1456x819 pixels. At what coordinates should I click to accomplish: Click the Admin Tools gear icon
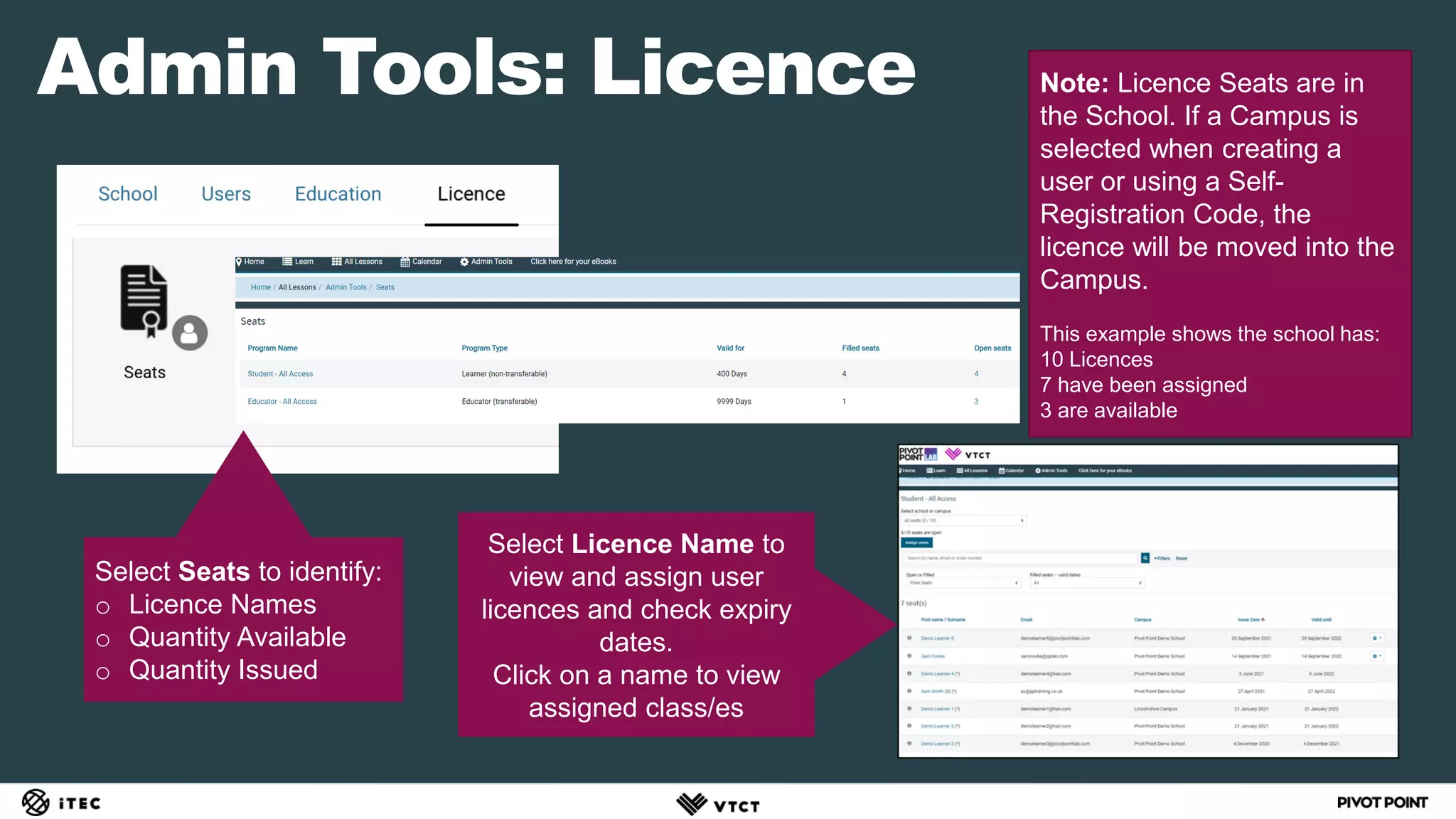pos(464,262)
